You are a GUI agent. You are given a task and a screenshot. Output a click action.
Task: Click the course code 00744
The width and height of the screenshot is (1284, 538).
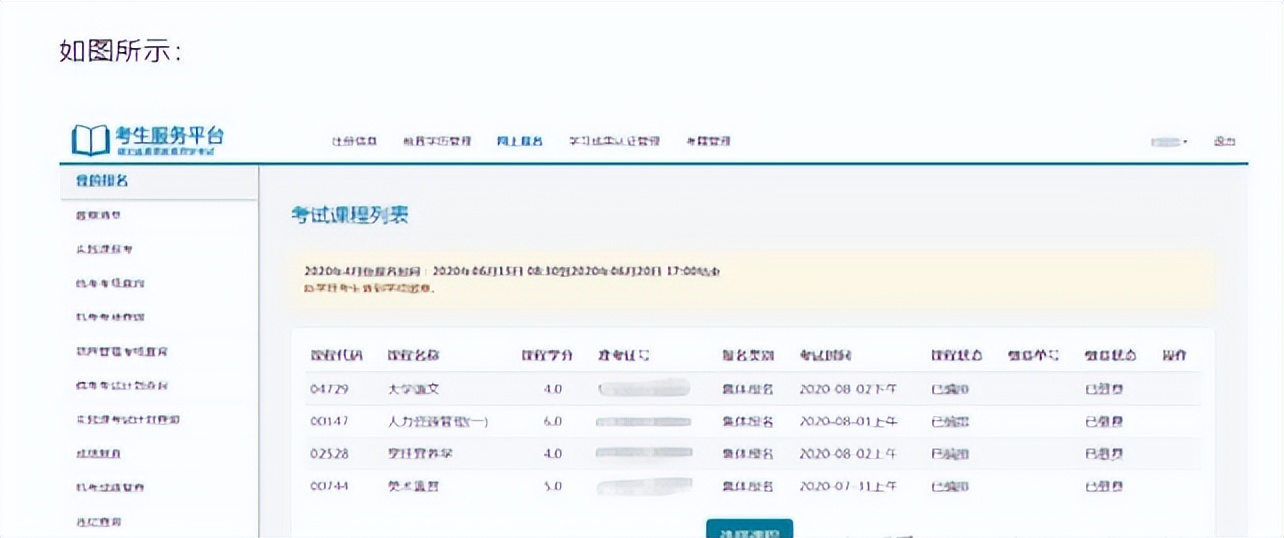pos(329,487)
